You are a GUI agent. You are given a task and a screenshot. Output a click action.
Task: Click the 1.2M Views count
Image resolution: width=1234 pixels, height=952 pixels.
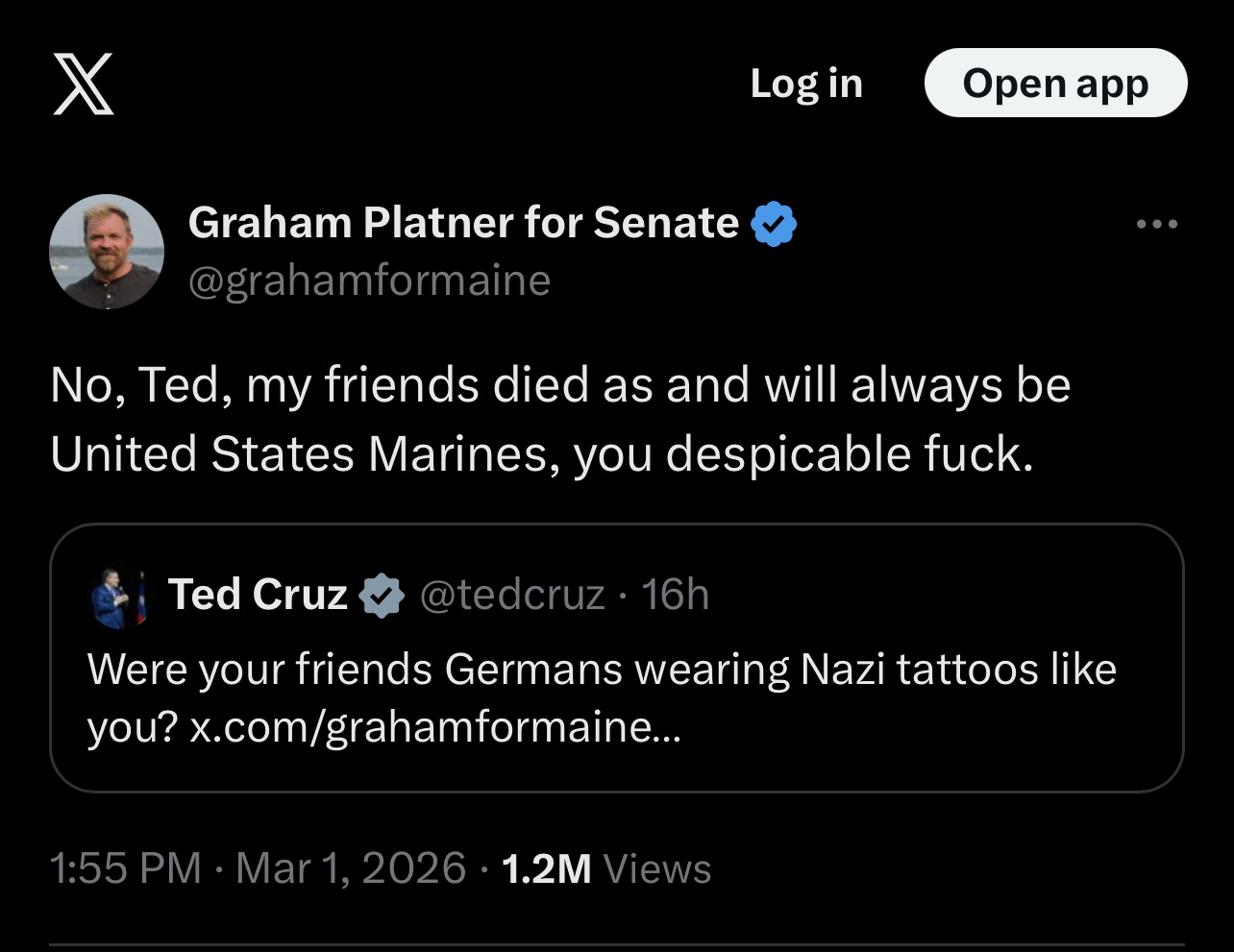[x=605, y=868]
